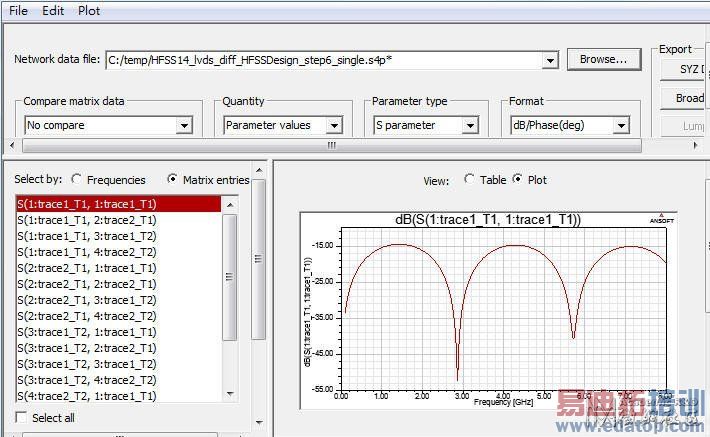Expand the Network data file dropdown arrow
Viewport: 710px width, 437px height.
(x=550, y=60)
